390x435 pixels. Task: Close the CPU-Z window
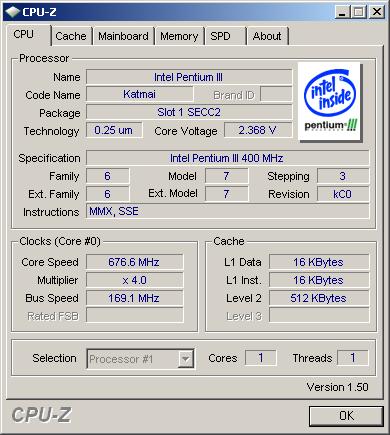coord(377,12)
